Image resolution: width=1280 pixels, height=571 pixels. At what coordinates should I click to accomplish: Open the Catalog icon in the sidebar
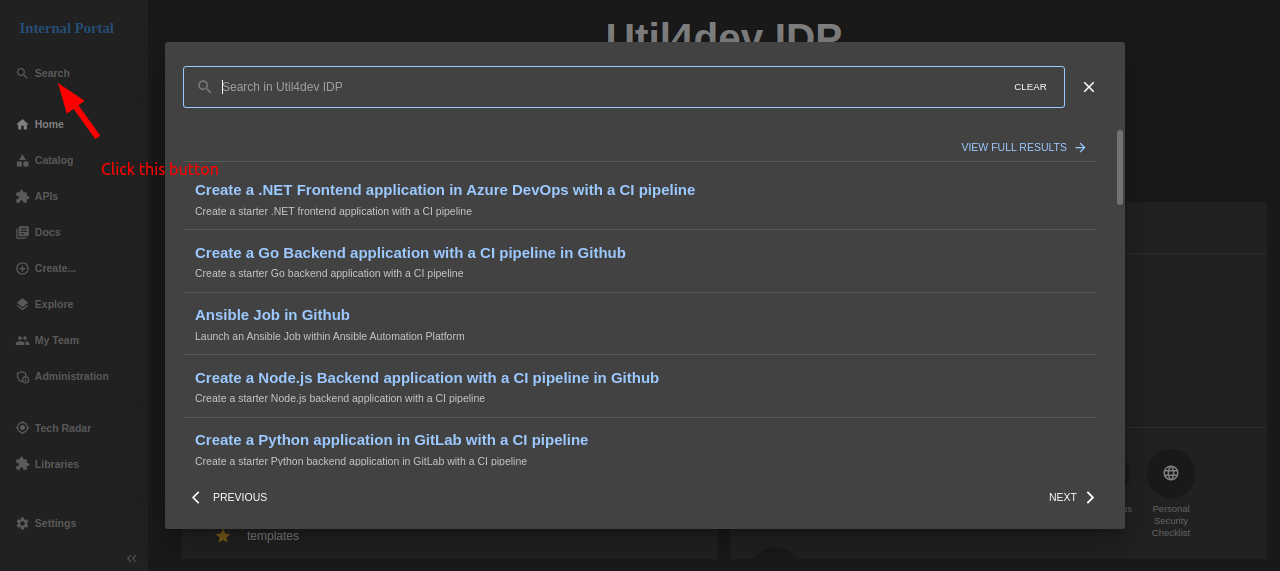pos(22,160)
